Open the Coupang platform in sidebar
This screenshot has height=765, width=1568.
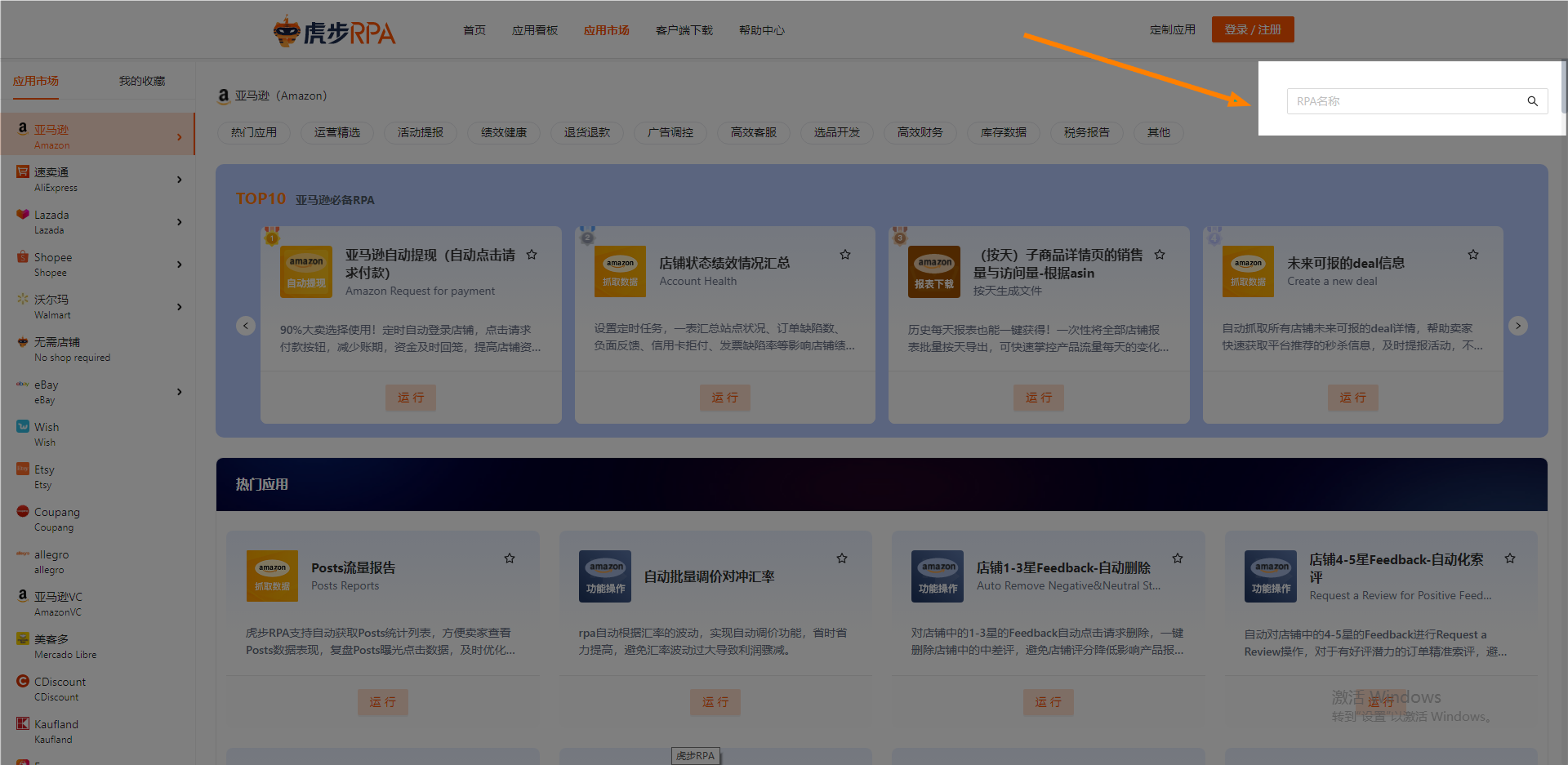coord(97,519)
